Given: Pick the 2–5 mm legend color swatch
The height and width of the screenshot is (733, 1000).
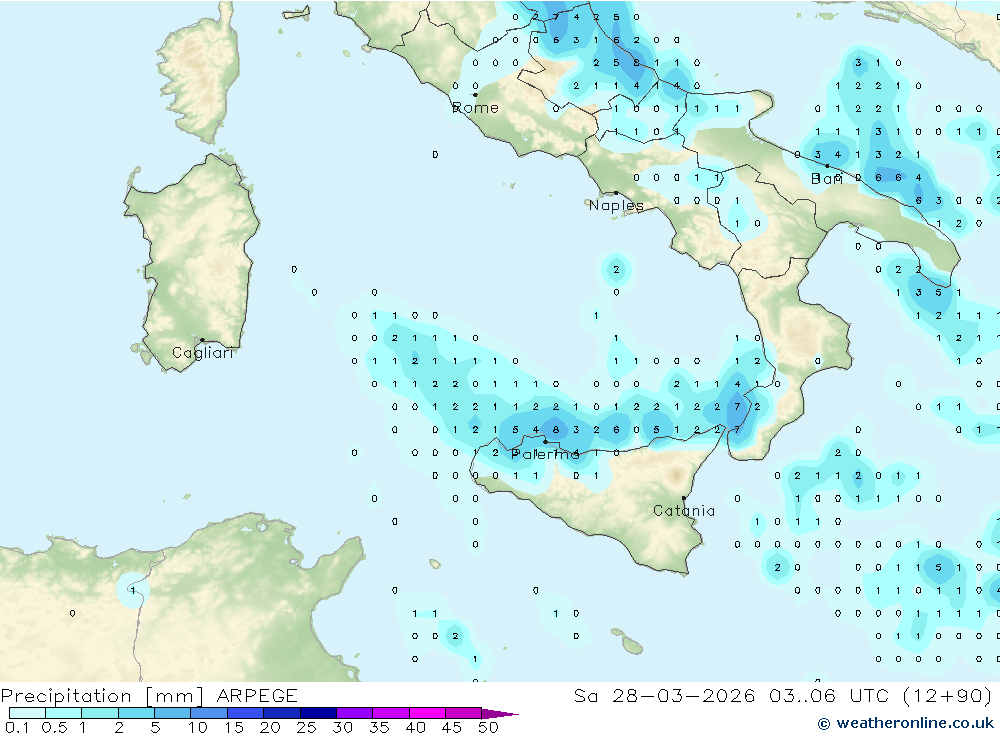Looking at the screenshot, I should 136,713.
